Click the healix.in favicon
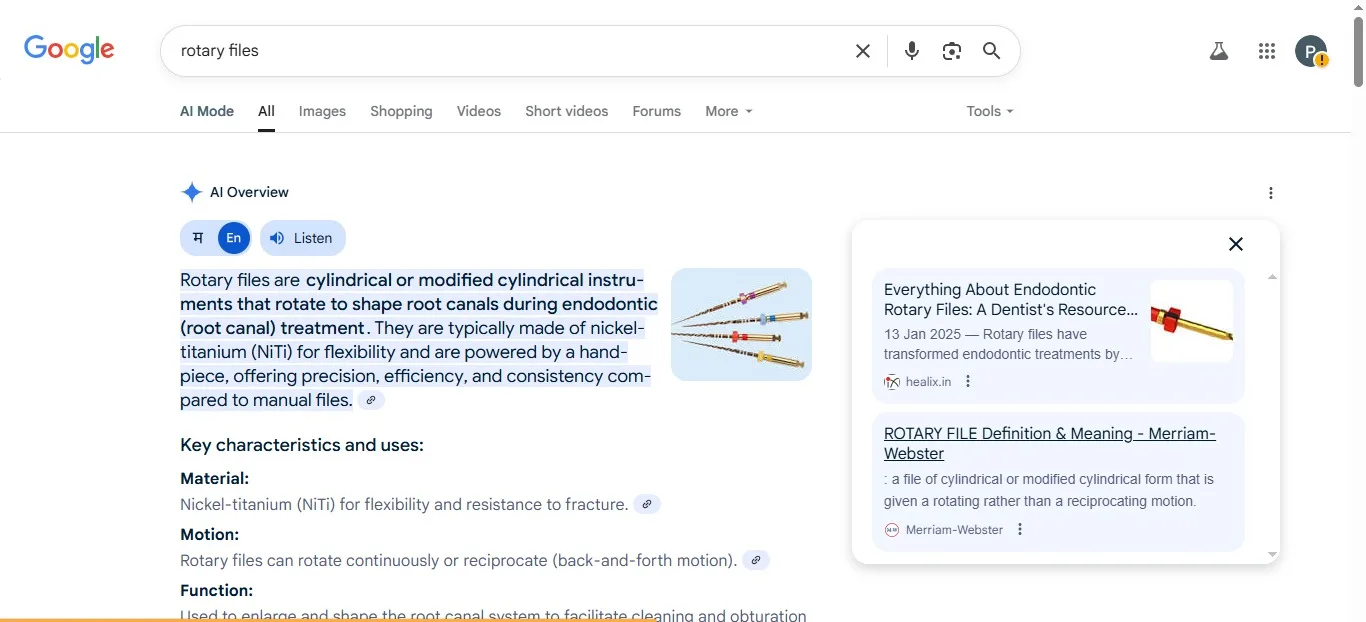 click(892, 381)
